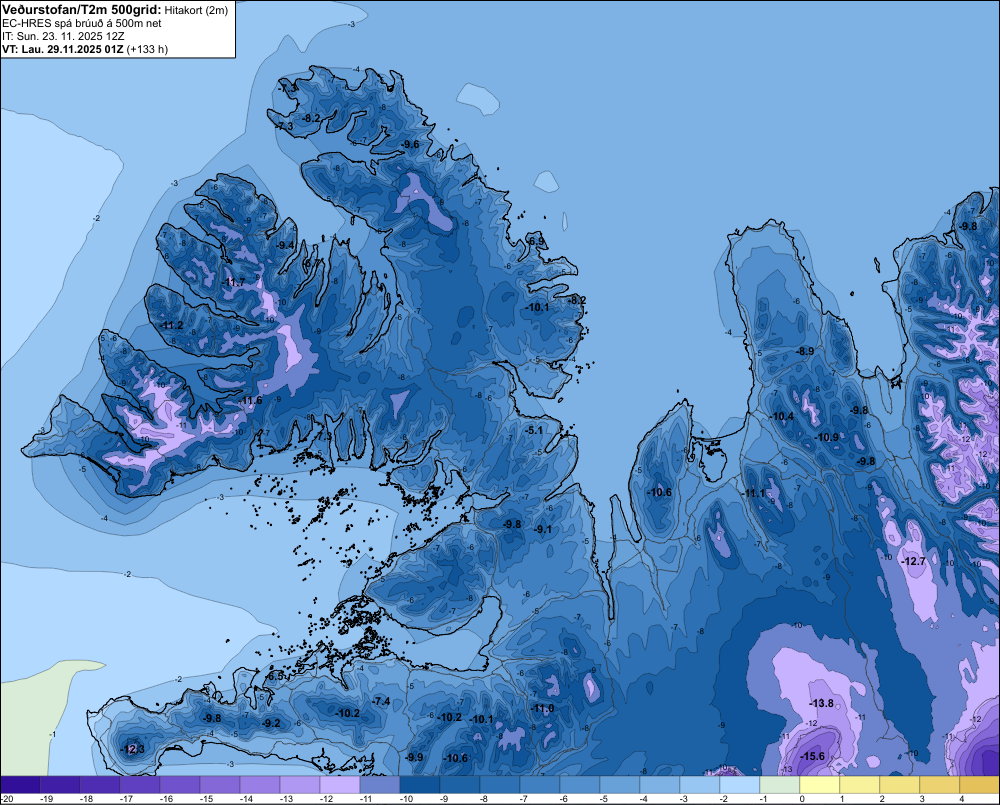Screen dimensions: 1000x805
Task: Click the -9.1 temperature value on map
Action: coord(542,529)
